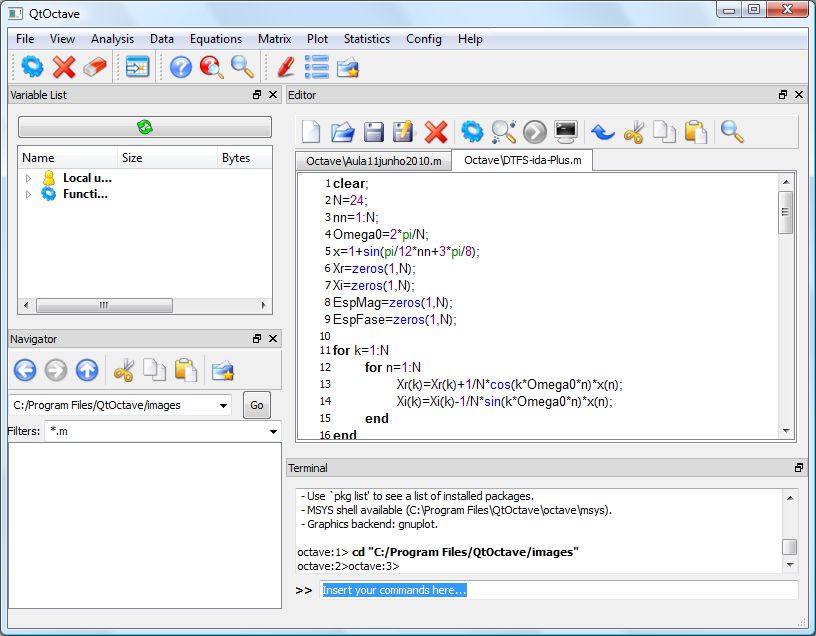Click the Go button in Navigator
Viewport: 816px width, 636px height.
(257, 405)
